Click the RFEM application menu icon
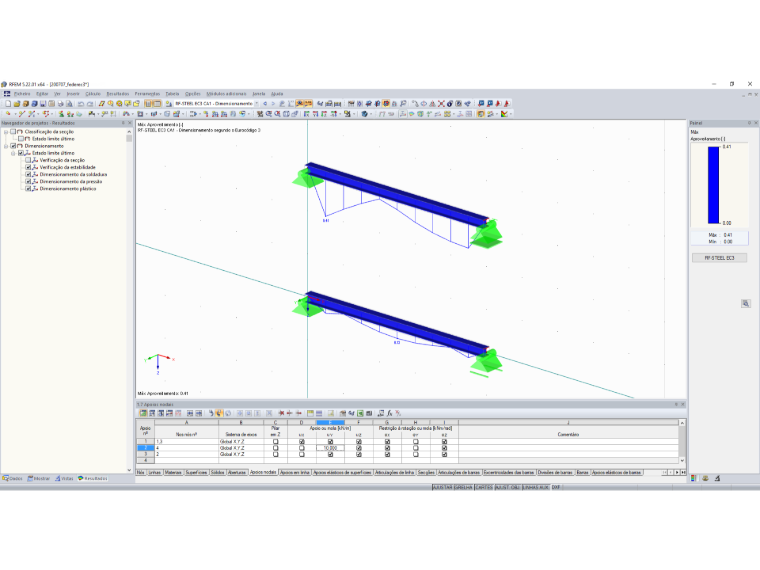760x570 pixels. click(x=7, y=94)
